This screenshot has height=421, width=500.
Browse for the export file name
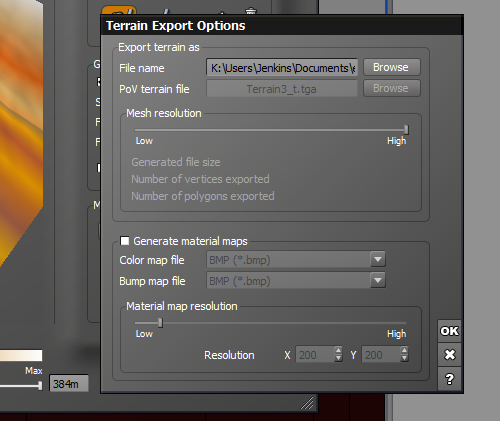click(x=392, y=67)
